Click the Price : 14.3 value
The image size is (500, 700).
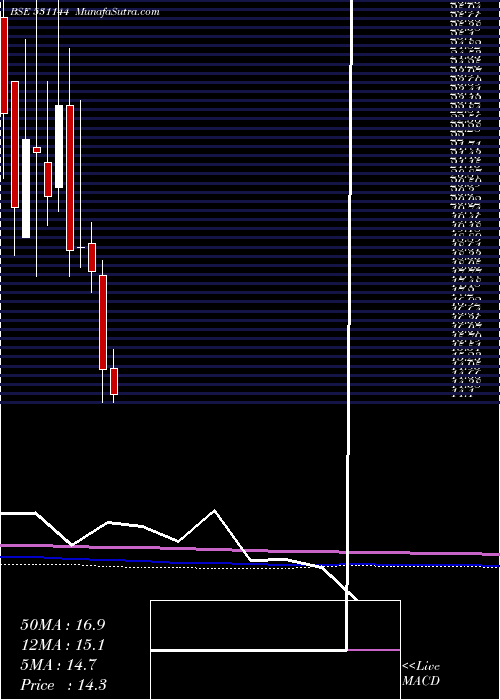[63, 685]
